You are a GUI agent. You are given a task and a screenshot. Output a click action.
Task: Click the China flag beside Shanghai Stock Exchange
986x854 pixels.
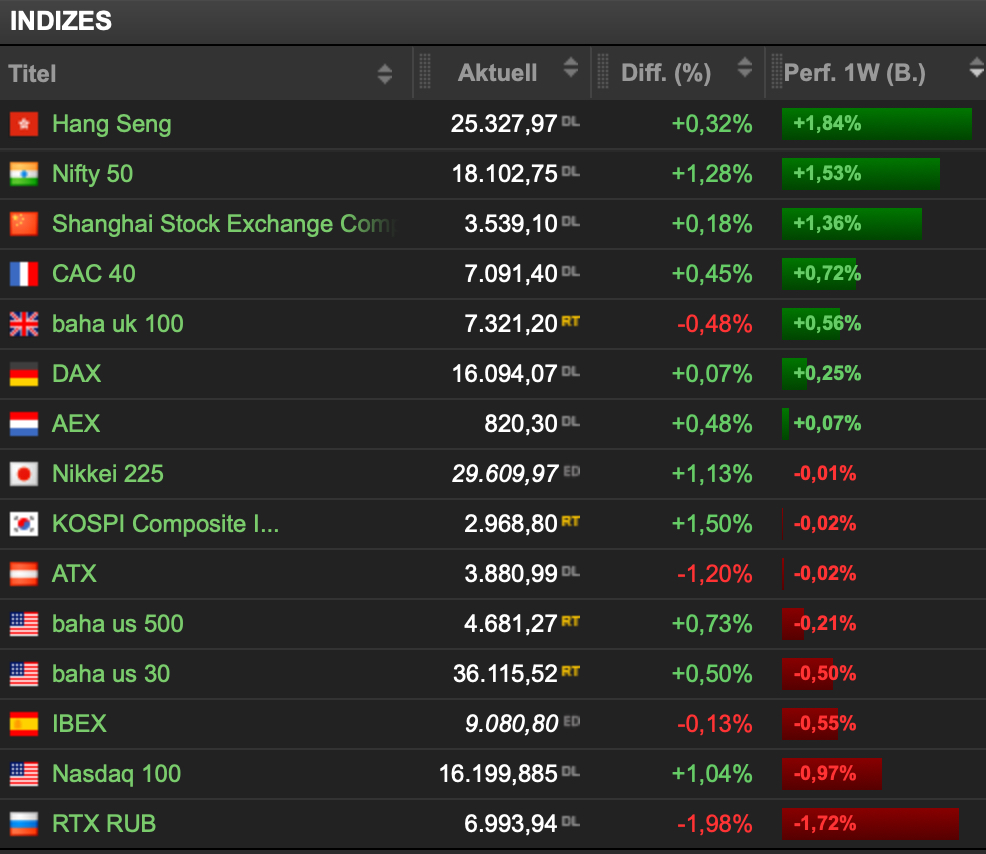pos(24,224)
